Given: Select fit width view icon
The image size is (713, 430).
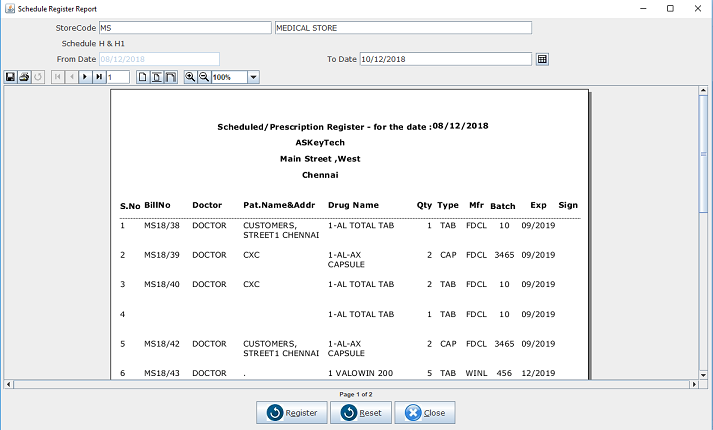Looking at the screenshot, I should click(170, 77).
